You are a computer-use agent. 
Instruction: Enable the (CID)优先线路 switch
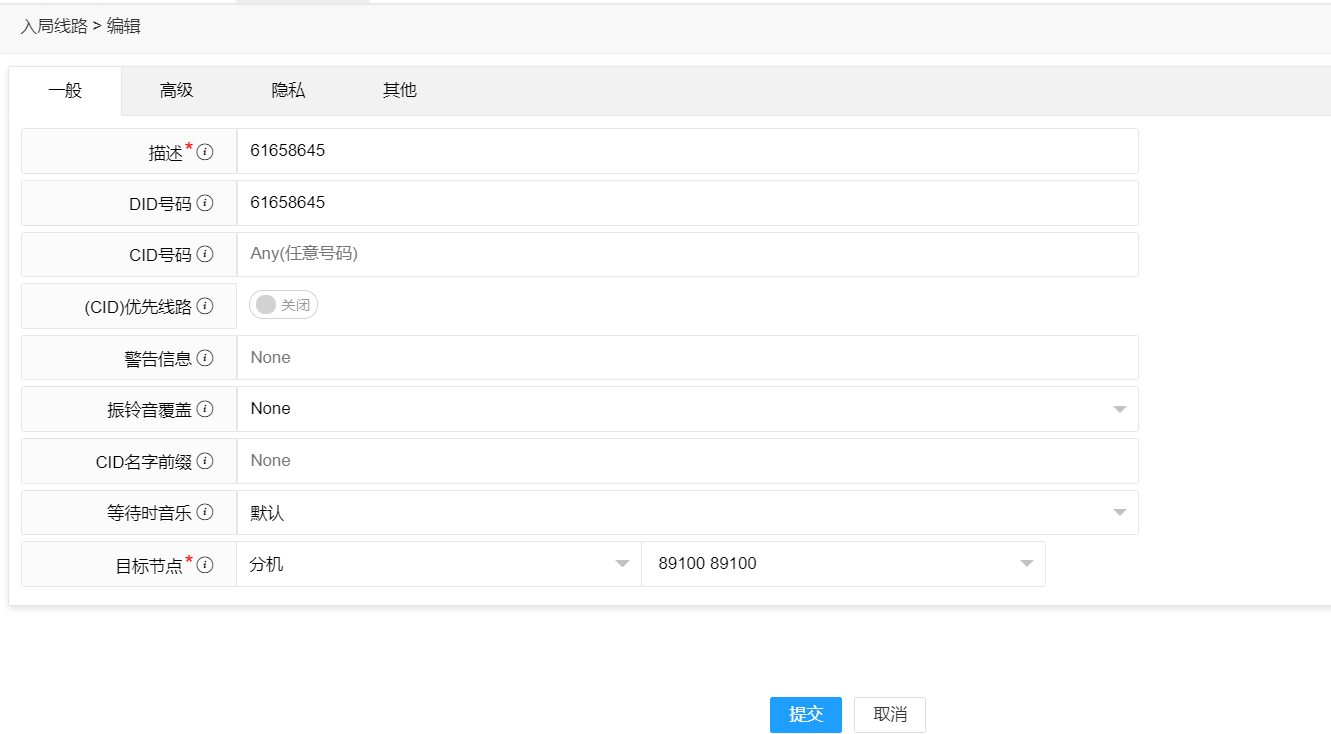click(x=283, y=305)
